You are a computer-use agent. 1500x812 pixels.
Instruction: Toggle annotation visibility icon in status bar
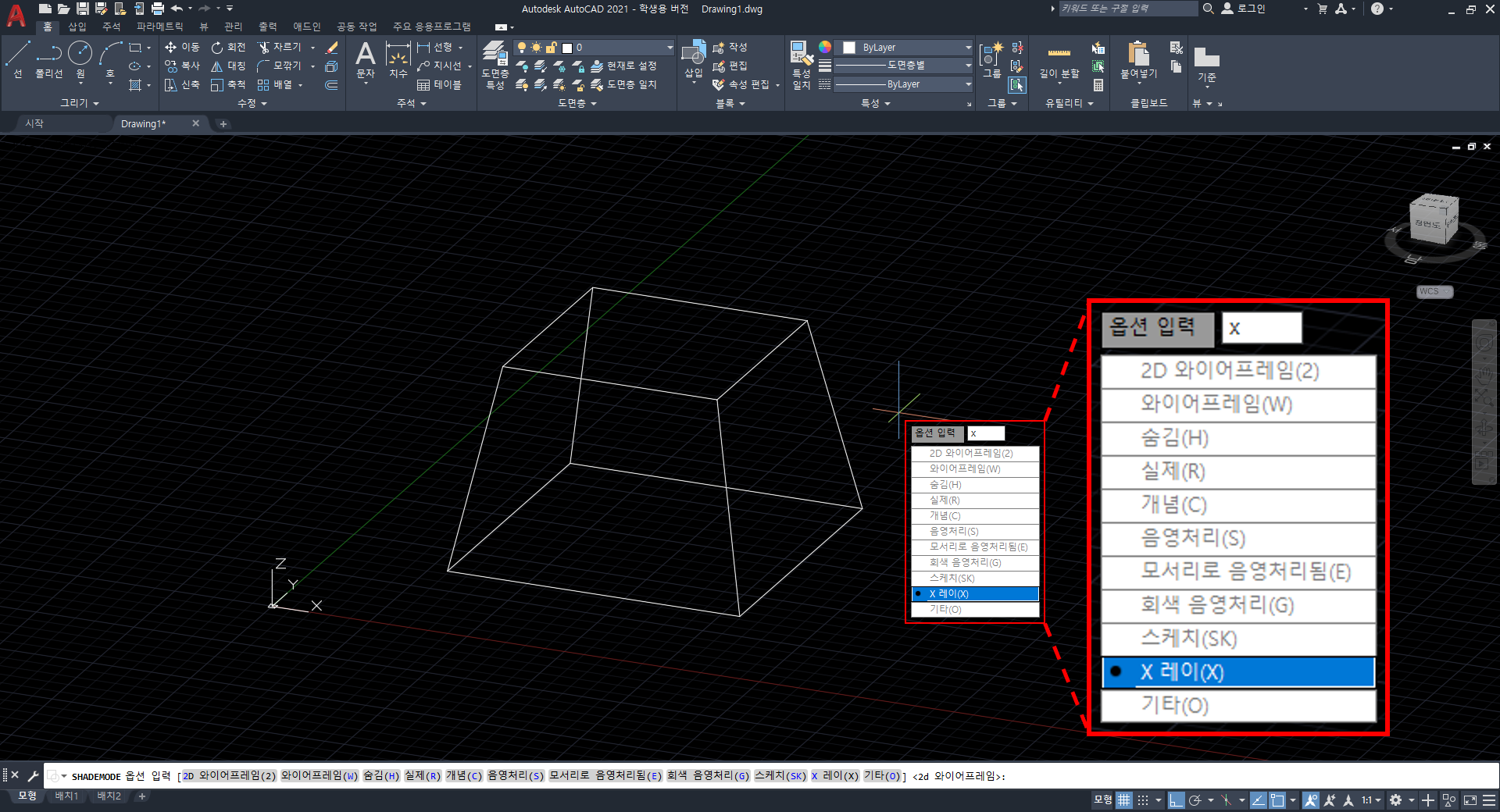pyautogui.click(x=1311, y=800)
